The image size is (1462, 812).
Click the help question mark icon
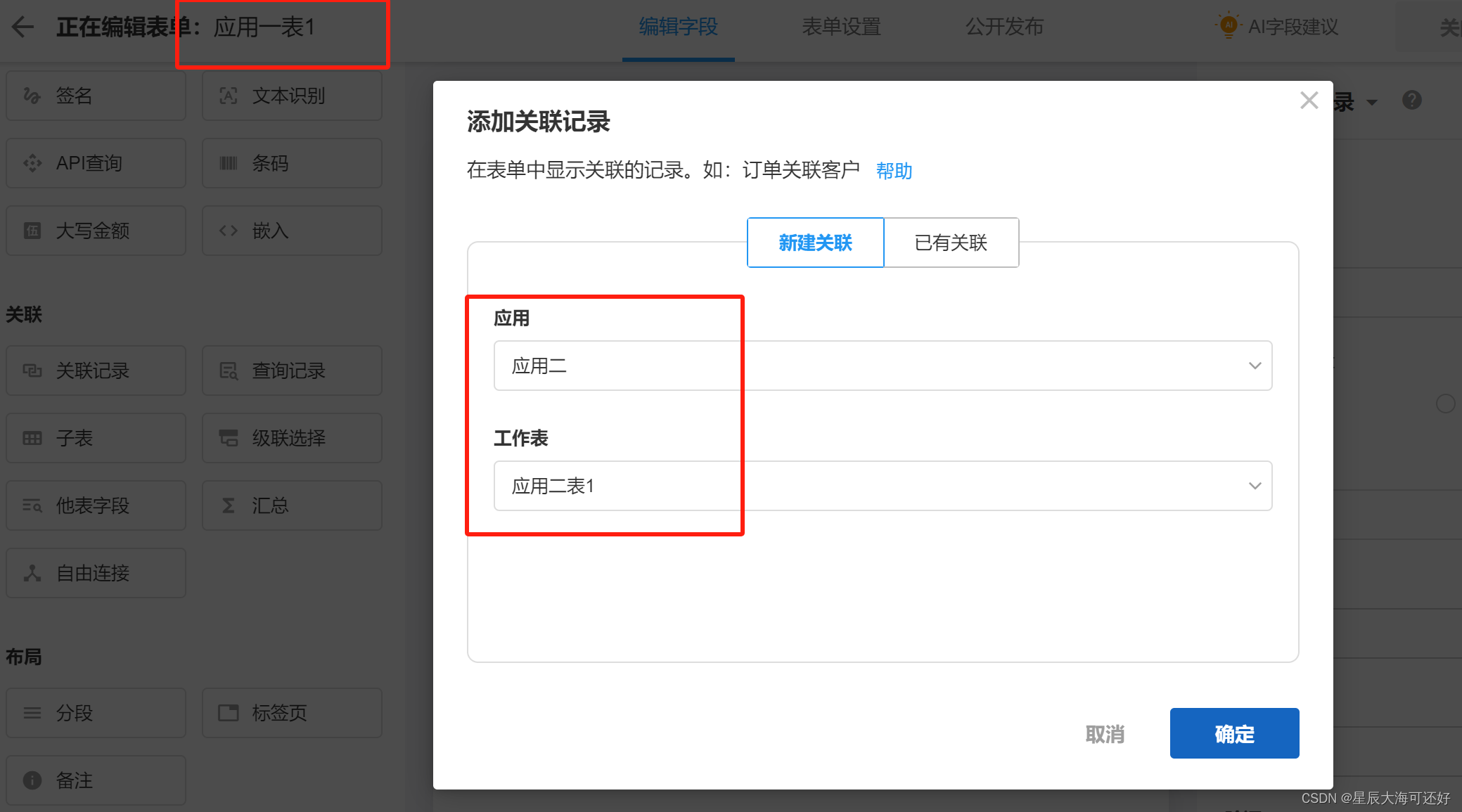pyautogui.click(x=1411, y=101)
